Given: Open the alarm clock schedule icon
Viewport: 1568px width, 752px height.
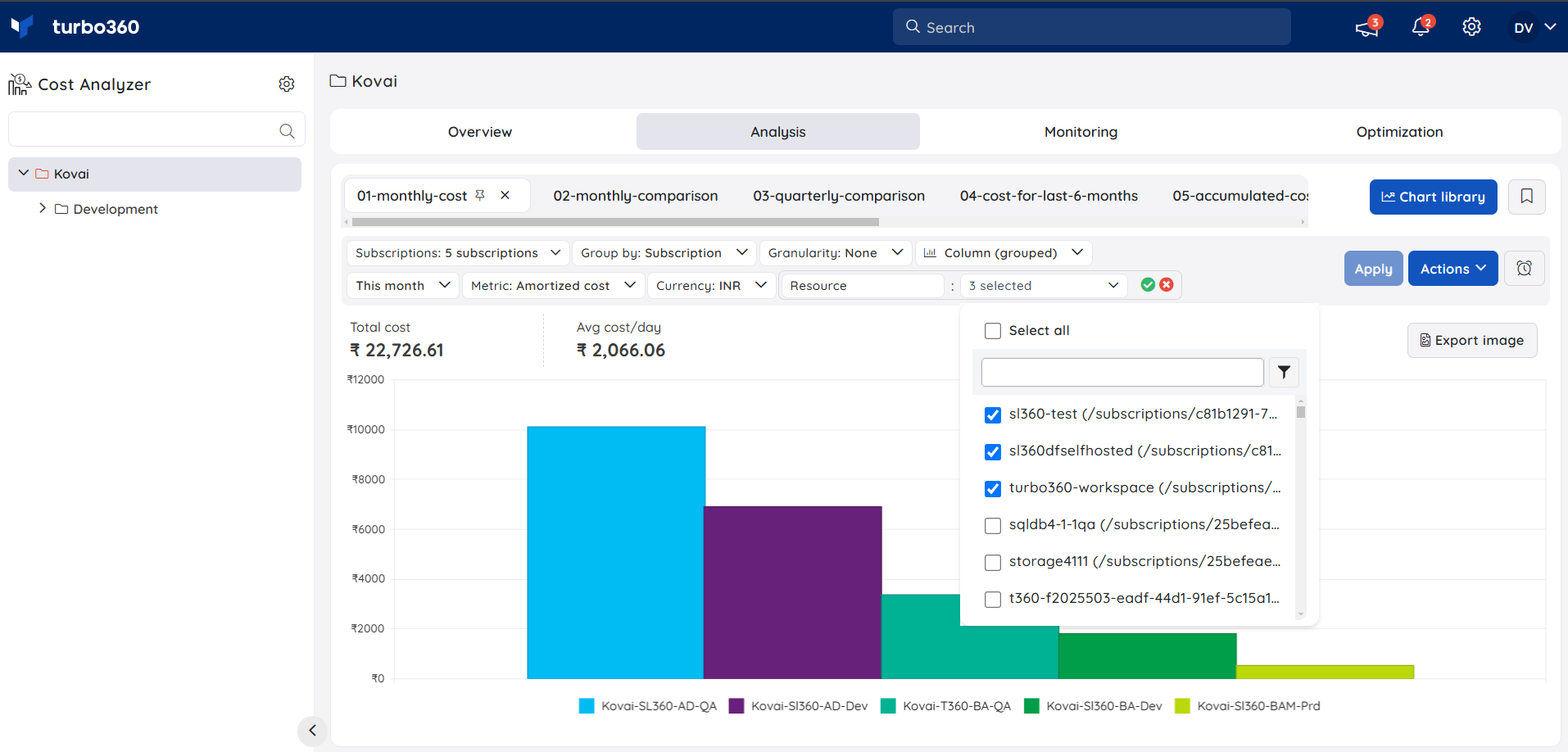Looking at the screenshot, I should (x=1524, y=269).
